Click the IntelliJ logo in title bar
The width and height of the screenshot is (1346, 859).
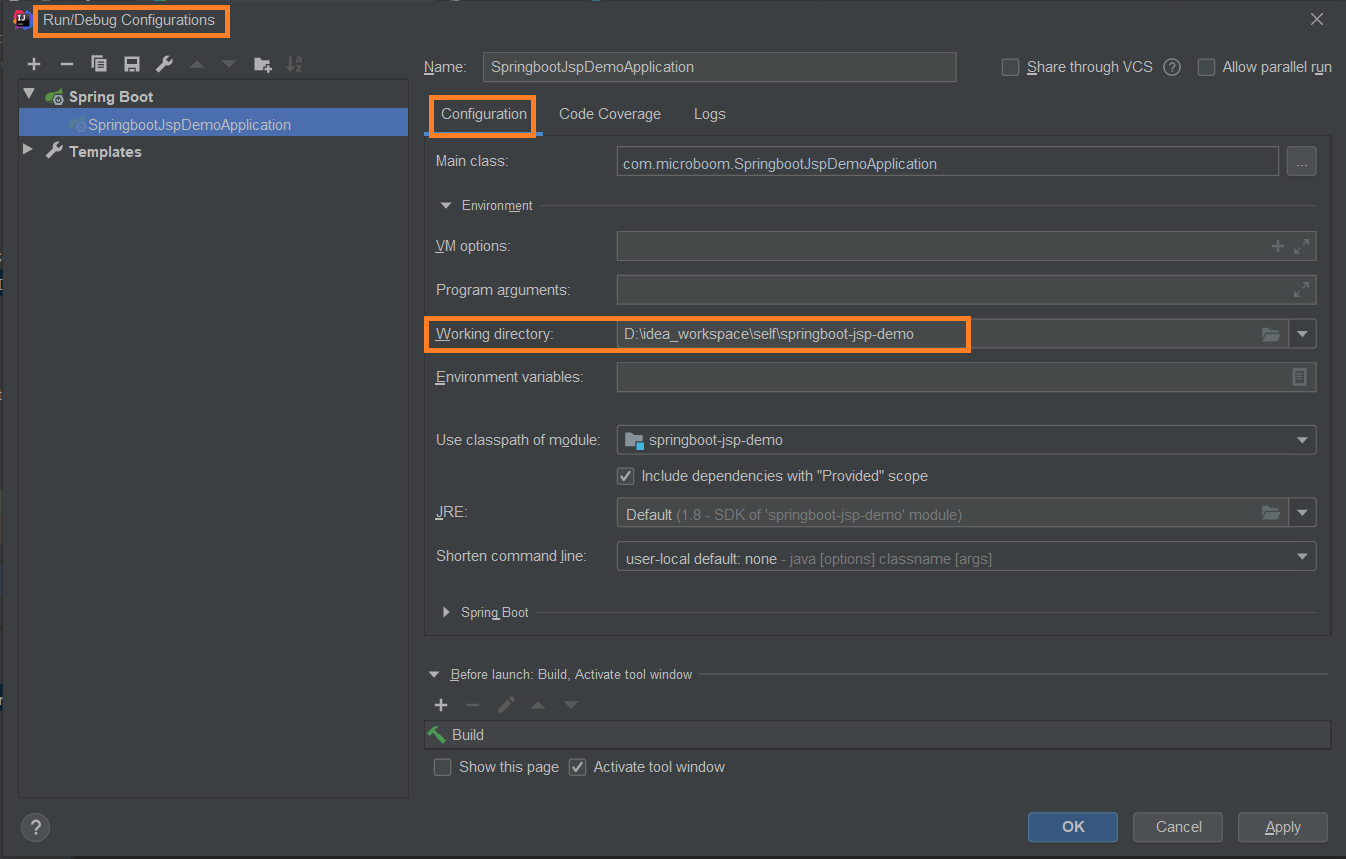pos(20,19)
